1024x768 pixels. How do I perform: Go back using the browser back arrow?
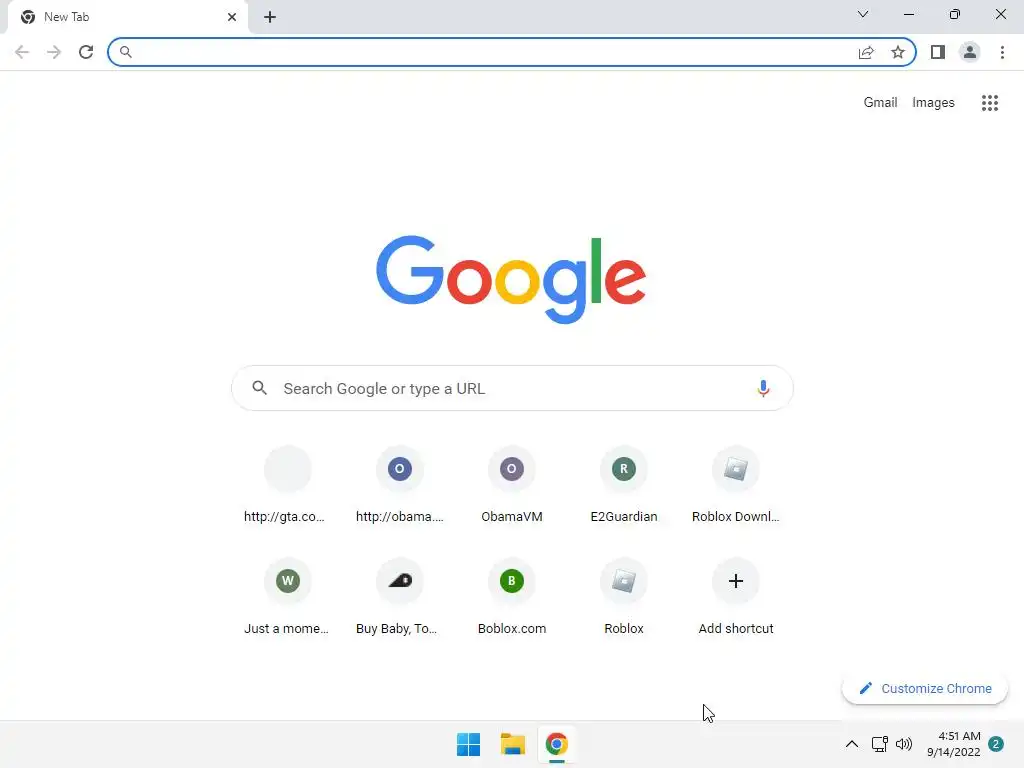pos(22,52)
